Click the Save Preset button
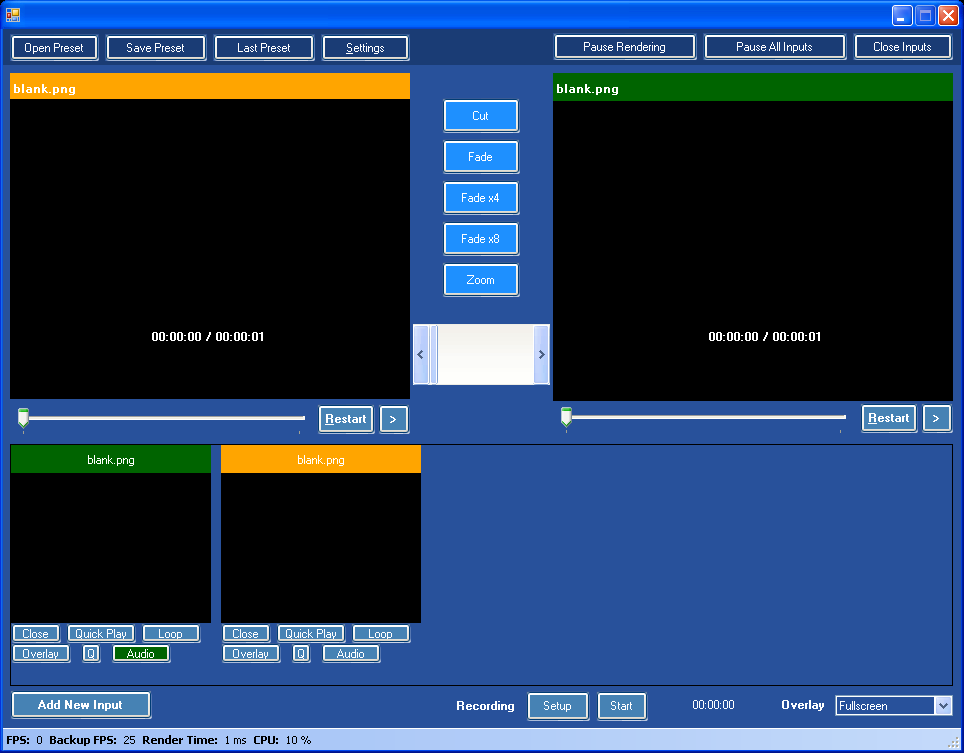Viewport: 964px width, 753px height. (x=156, y=47)
